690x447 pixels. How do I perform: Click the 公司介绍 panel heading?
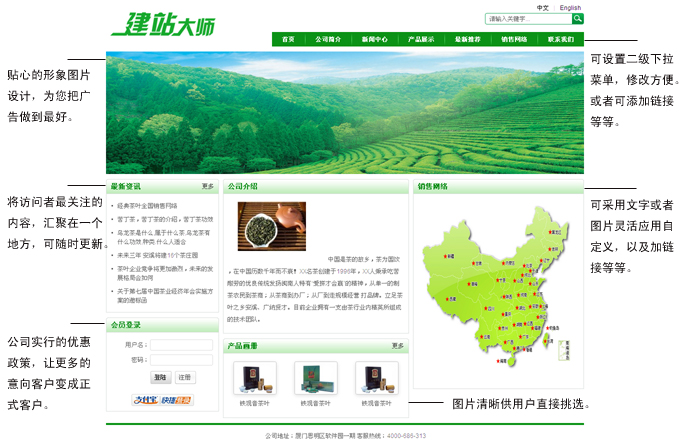pyautogui.click(x=242, y=187)
